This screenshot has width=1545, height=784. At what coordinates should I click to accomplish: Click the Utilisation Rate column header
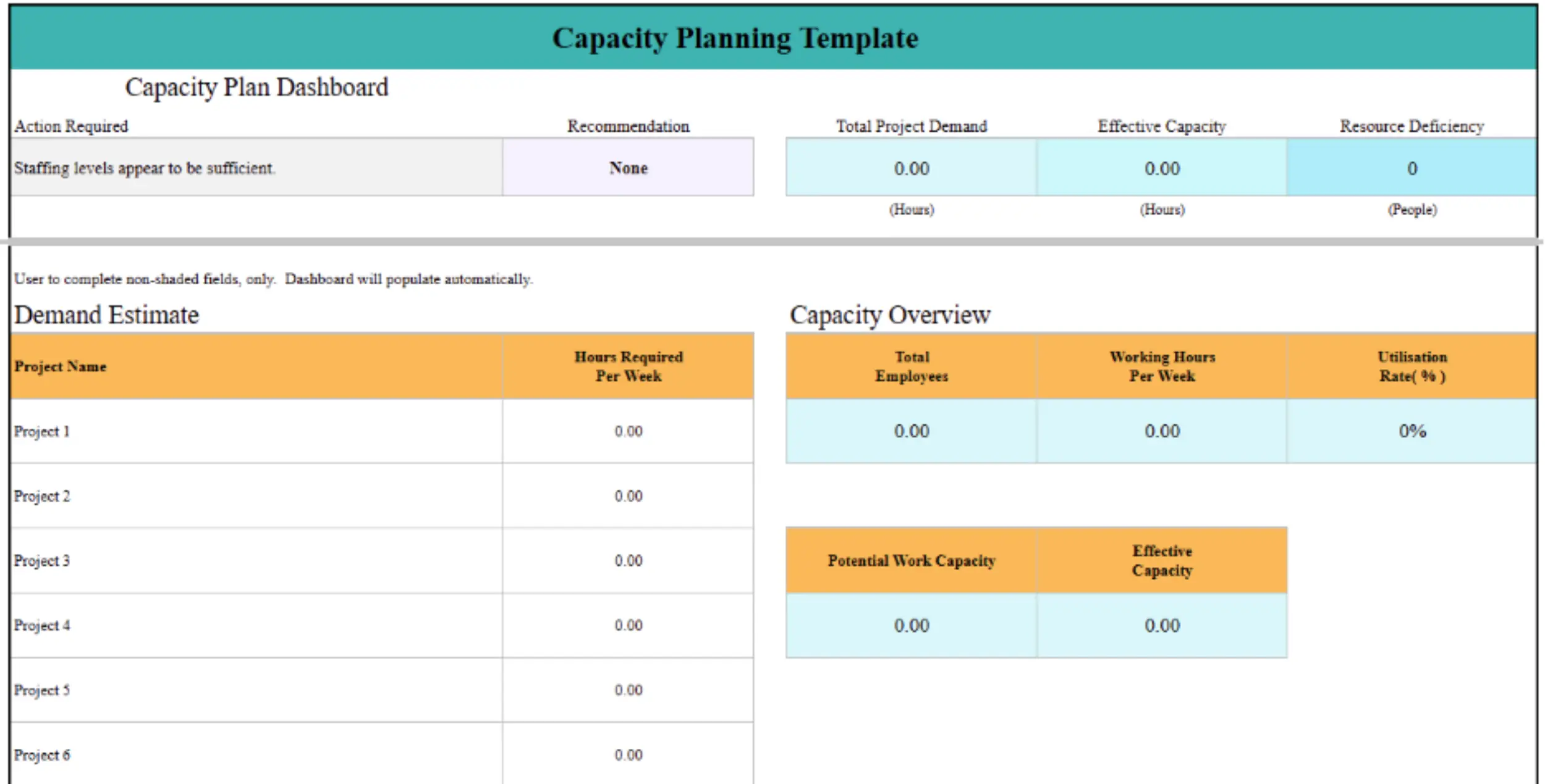point(1412,366)
